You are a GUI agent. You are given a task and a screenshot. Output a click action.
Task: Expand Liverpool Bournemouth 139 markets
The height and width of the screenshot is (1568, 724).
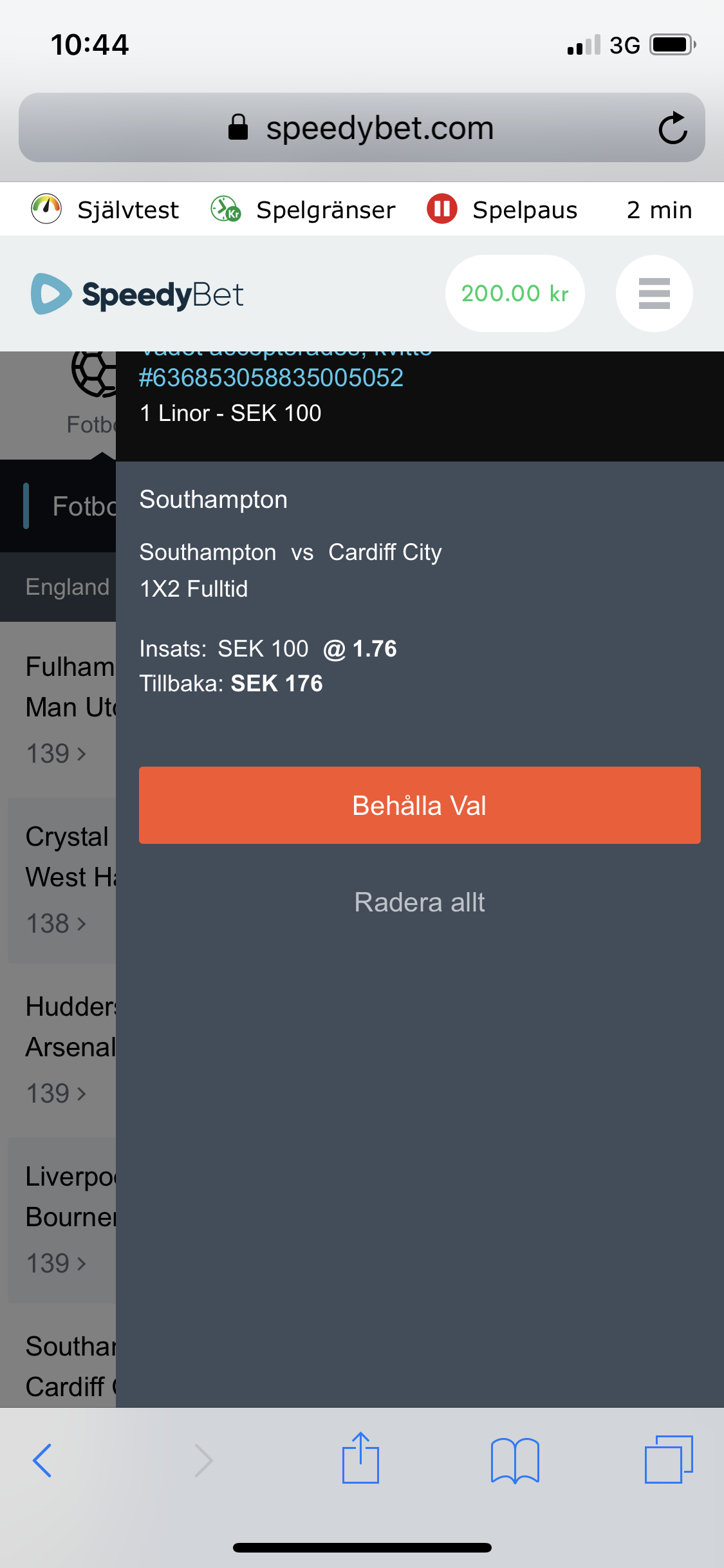(56, 1264)
